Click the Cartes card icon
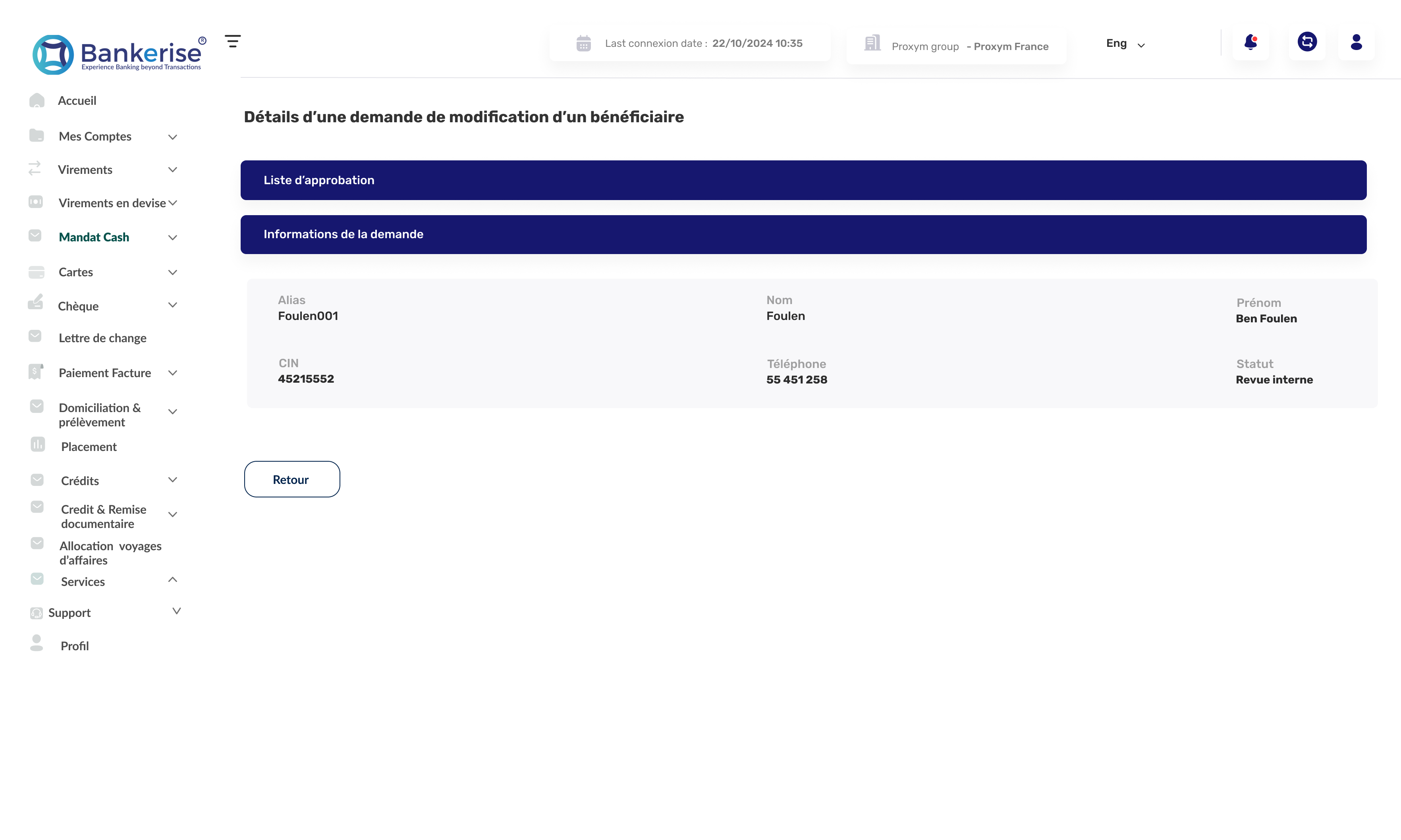1401x840 pixels. click(x=36, y=272)
